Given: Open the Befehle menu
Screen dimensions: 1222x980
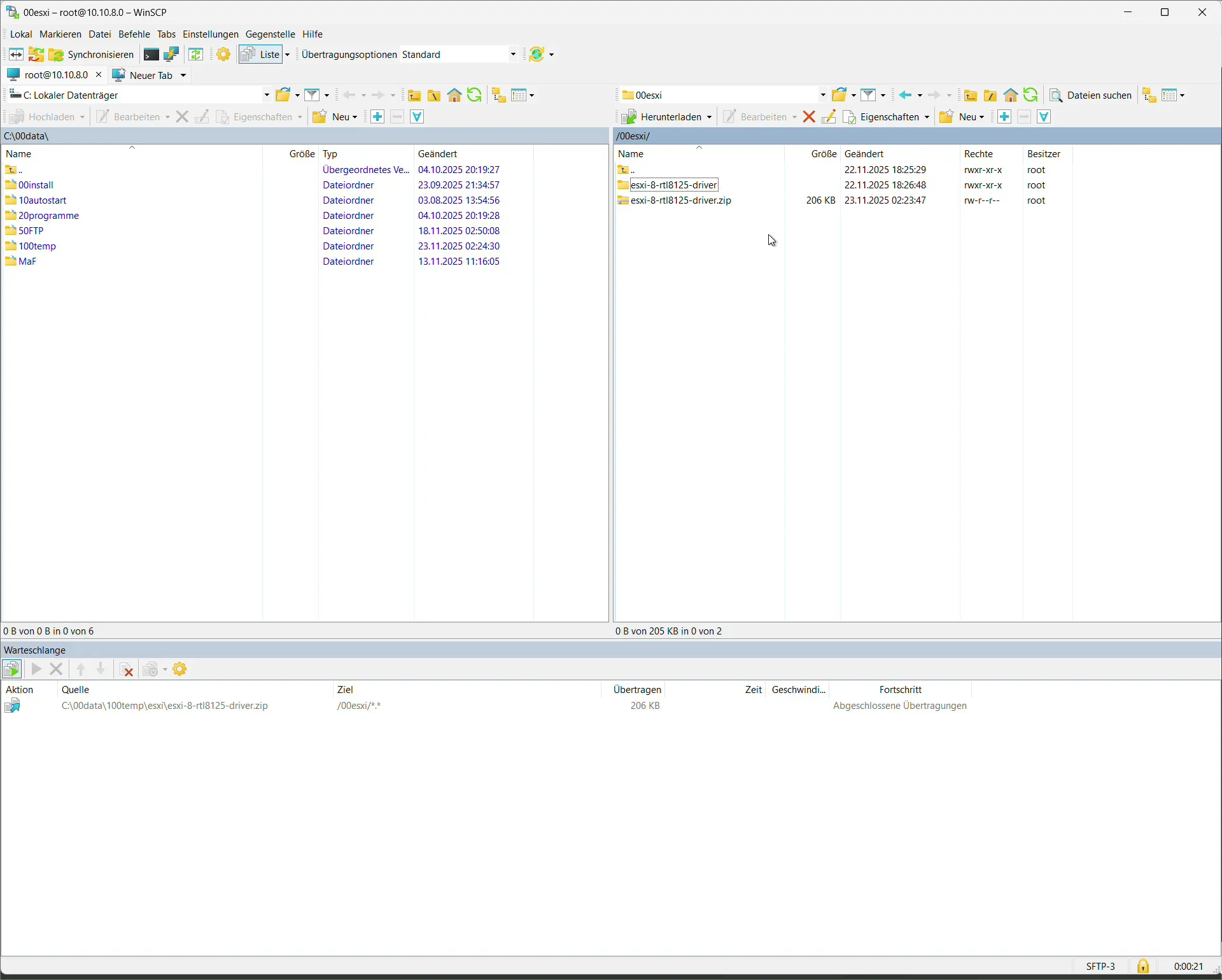Looking at the screenshot, I should (x=134, y=34).
